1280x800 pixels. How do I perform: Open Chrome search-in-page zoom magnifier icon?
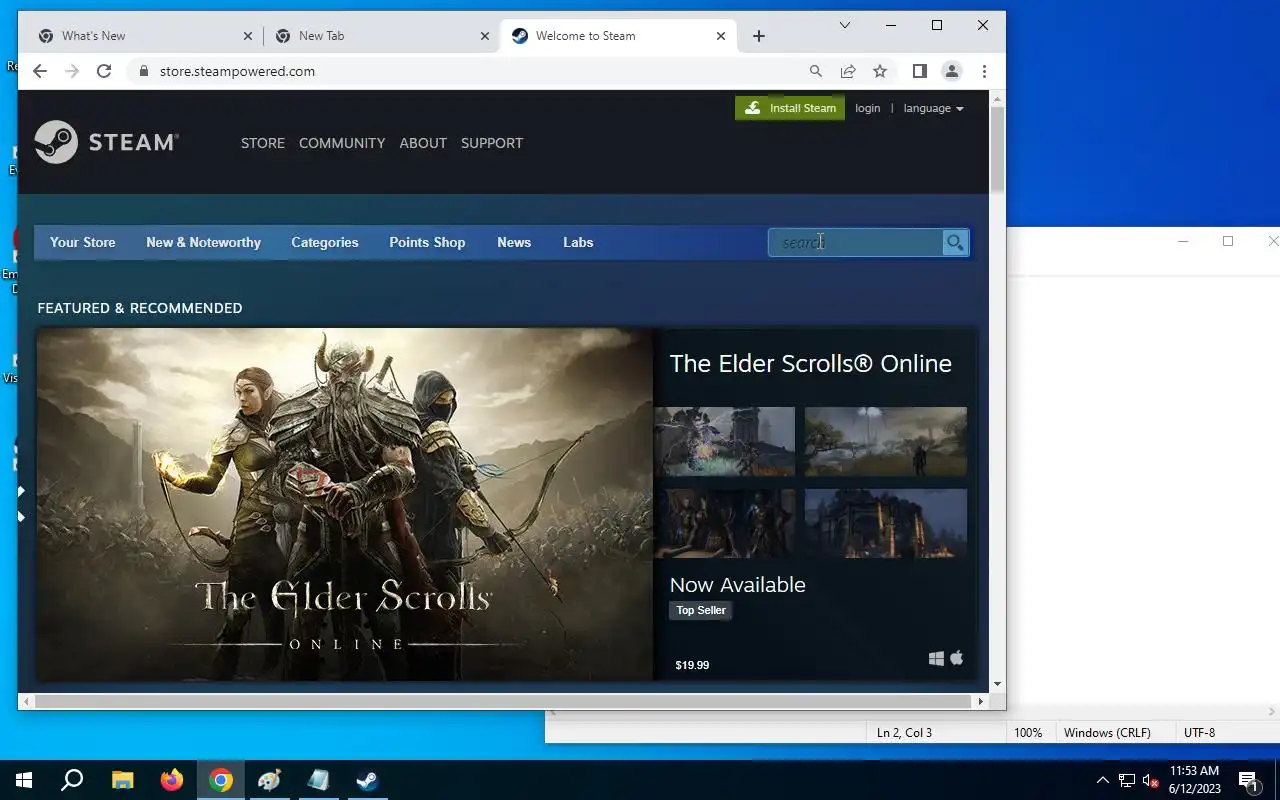(x=816, y=71)
